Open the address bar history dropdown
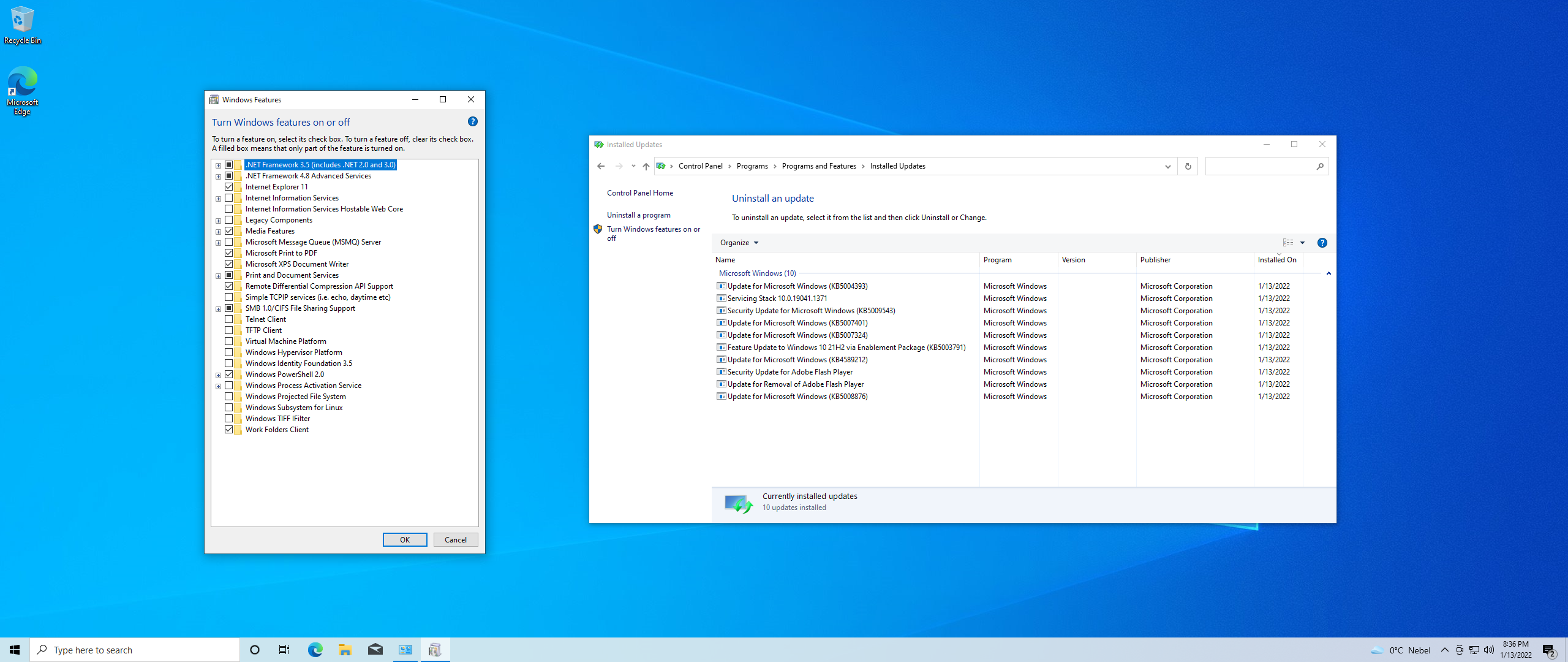The width and height of the screenshot is (1568, 662). point(1167,166)
